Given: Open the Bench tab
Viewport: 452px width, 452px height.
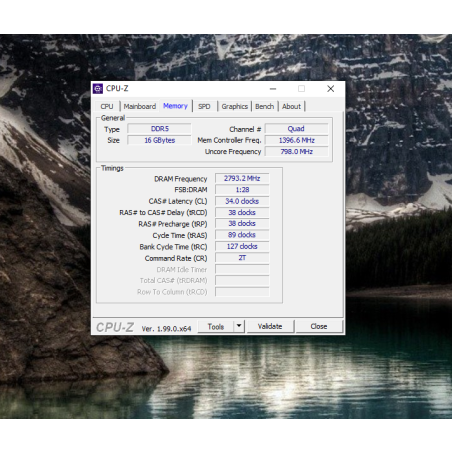Looking at the screenshot, I should point(264,106).
